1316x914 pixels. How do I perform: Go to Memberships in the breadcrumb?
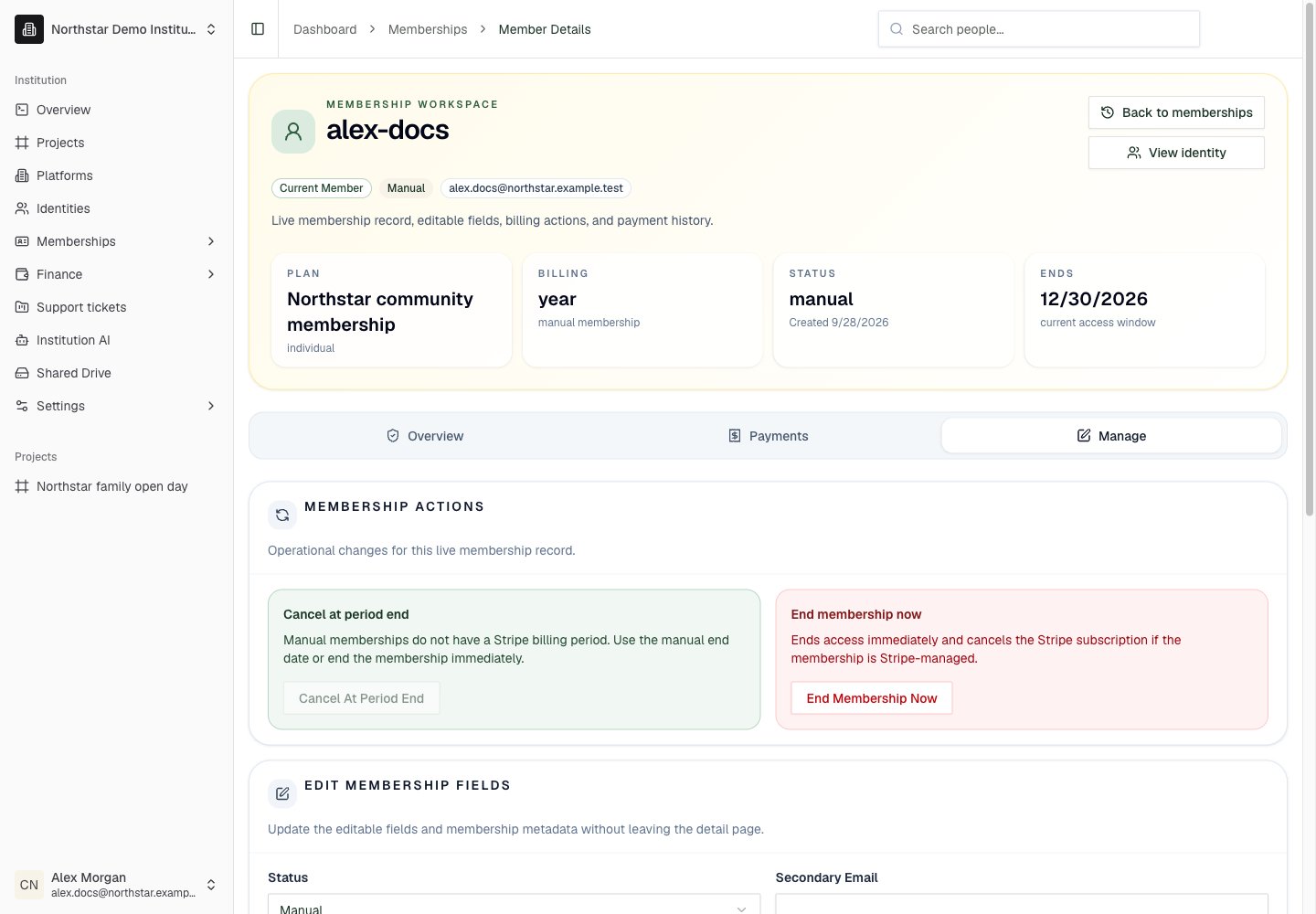(x=428, y=29)
